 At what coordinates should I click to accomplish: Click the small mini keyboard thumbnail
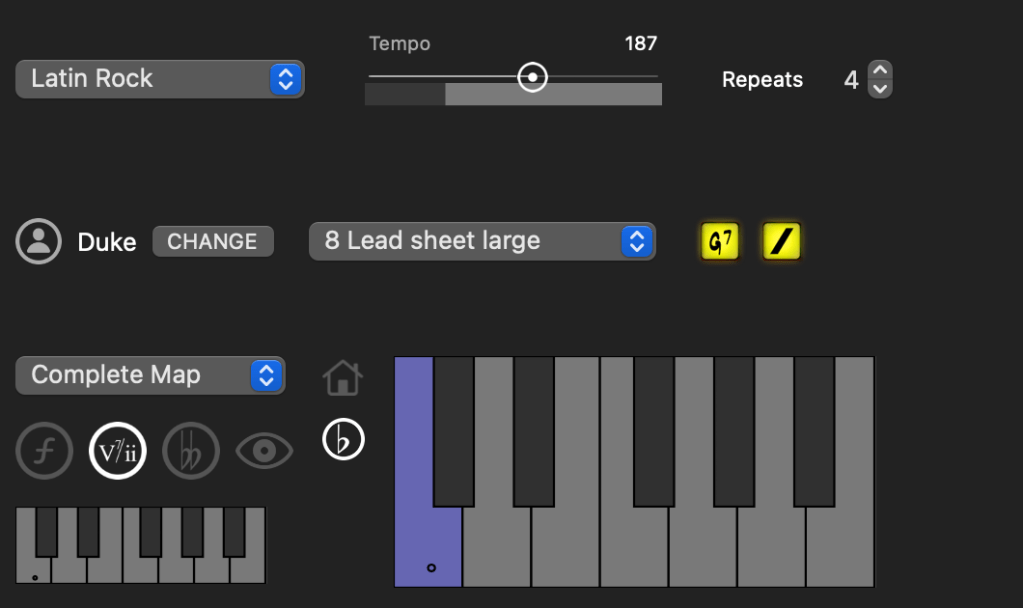click(140, 545)
